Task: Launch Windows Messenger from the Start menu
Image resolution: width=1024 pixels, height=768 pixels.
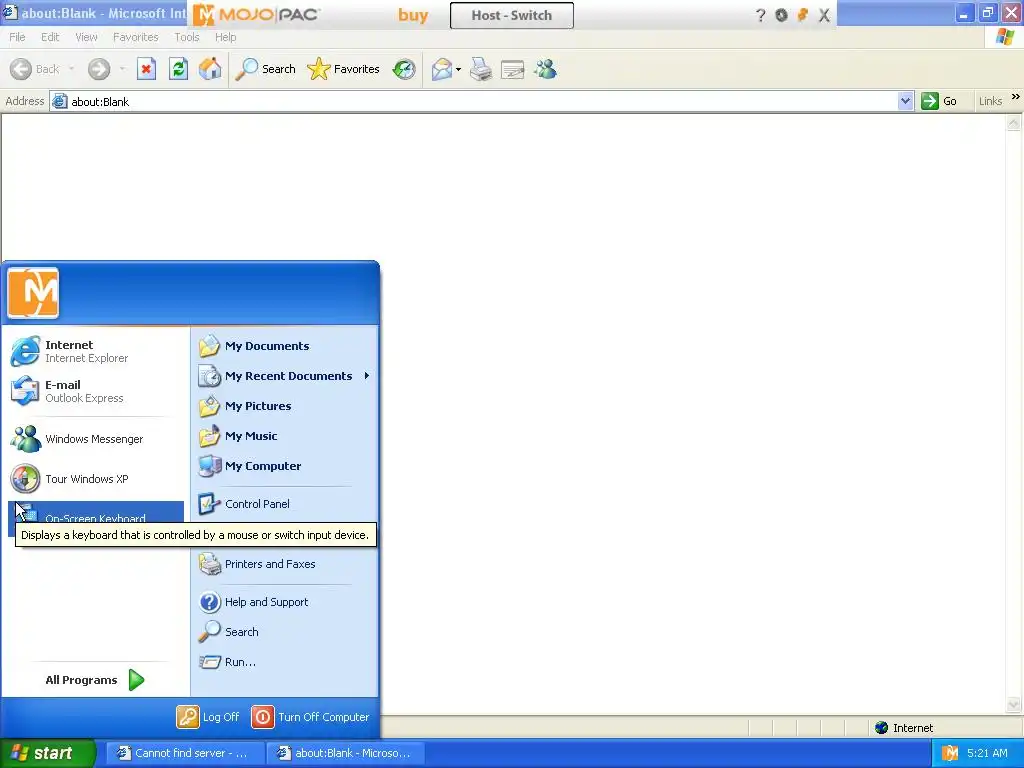Action: (x=95, y=439)
